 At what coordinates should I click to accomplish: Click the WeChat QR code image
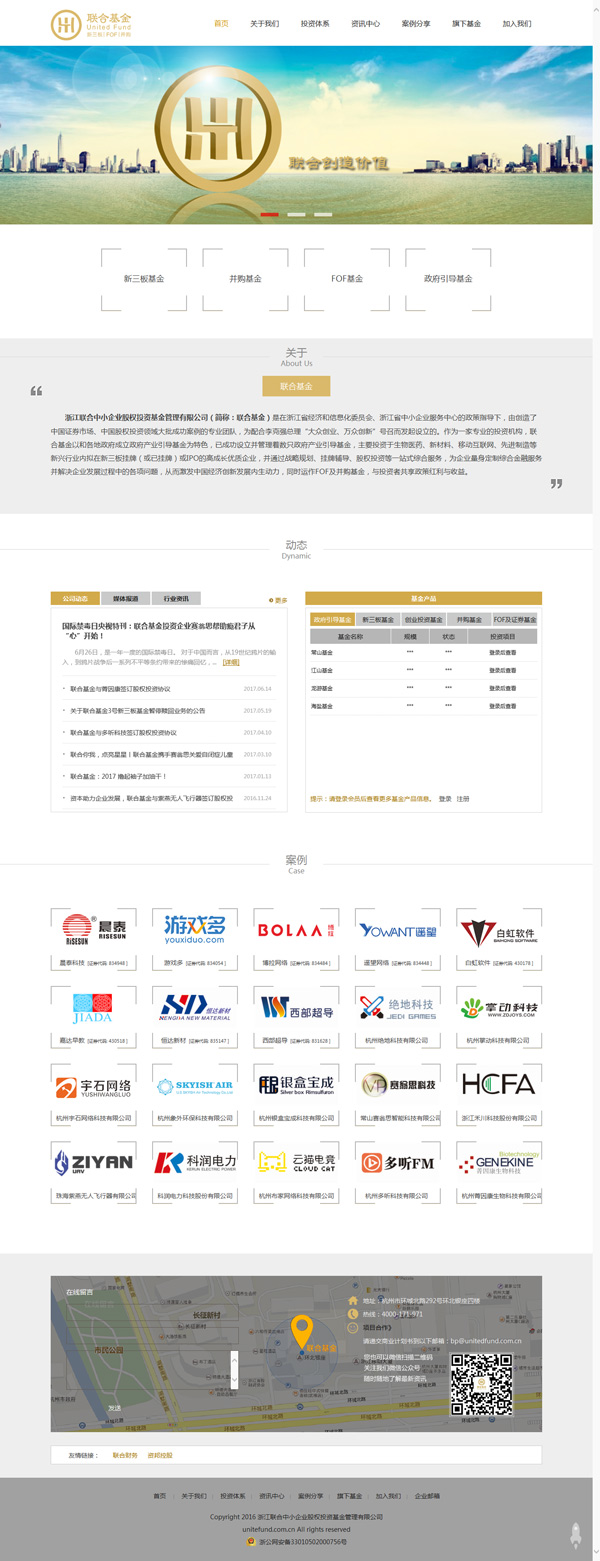coord(481,1384)
